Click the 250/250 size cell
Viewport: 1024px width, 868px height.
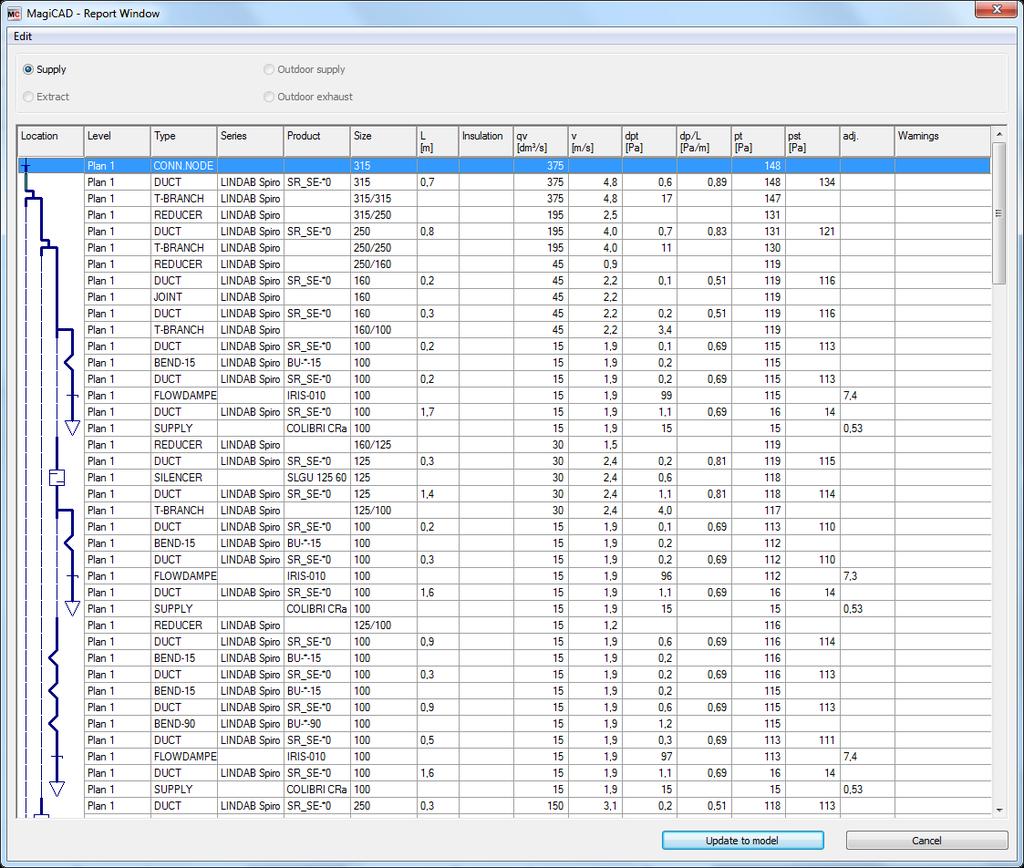[384, 248]
